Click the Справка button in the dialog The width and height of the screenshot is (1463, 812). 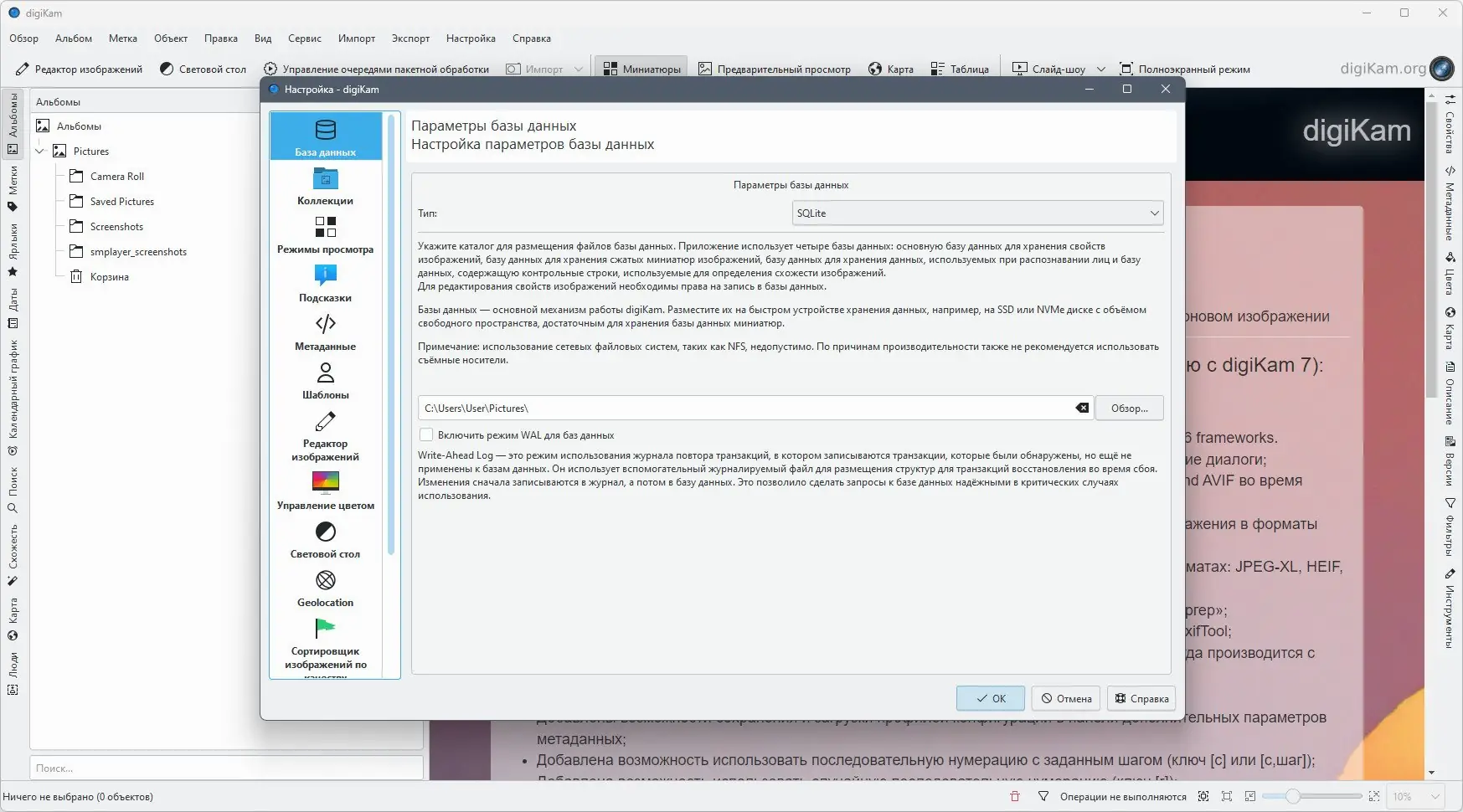[x=1141, y=698]
